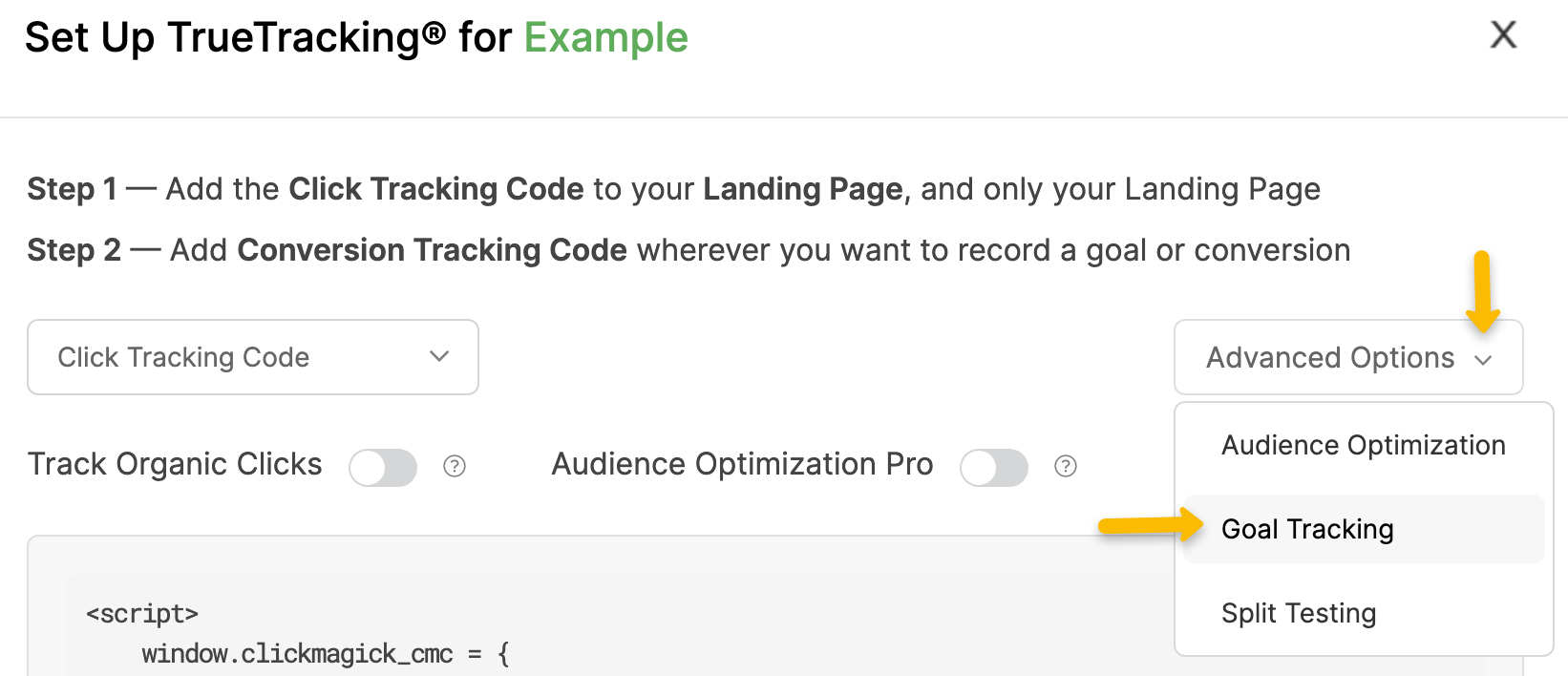Screen dimensions: 1568x676
Task: Enable the Track Organic Clicks switch
Action: pos(383,468)
